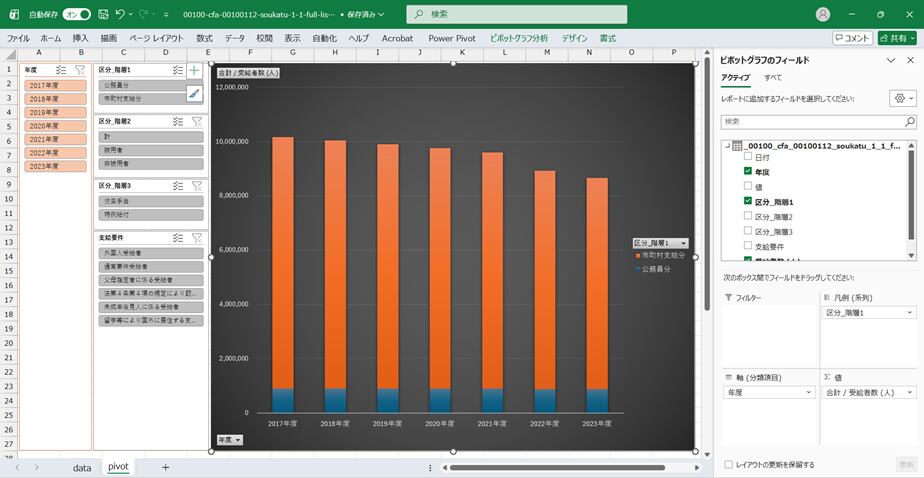Open the 年度 filter dropdown below the chart

(x=228, y=439)
